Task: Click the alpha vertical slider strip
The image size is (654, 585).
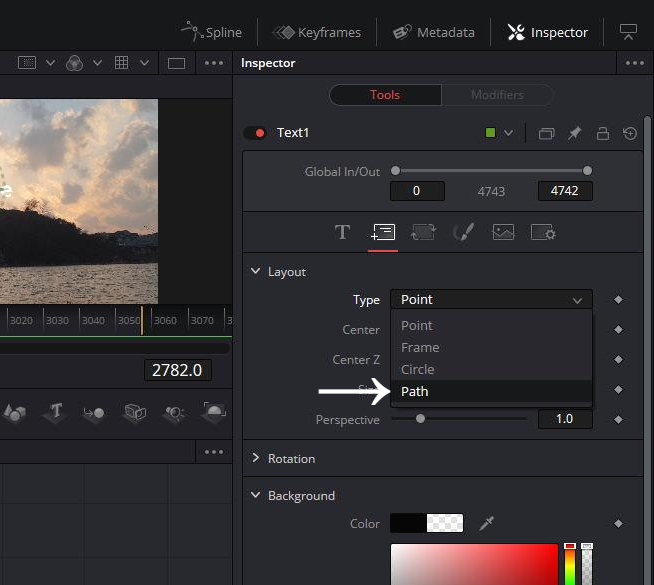Action: pos(586,564)
